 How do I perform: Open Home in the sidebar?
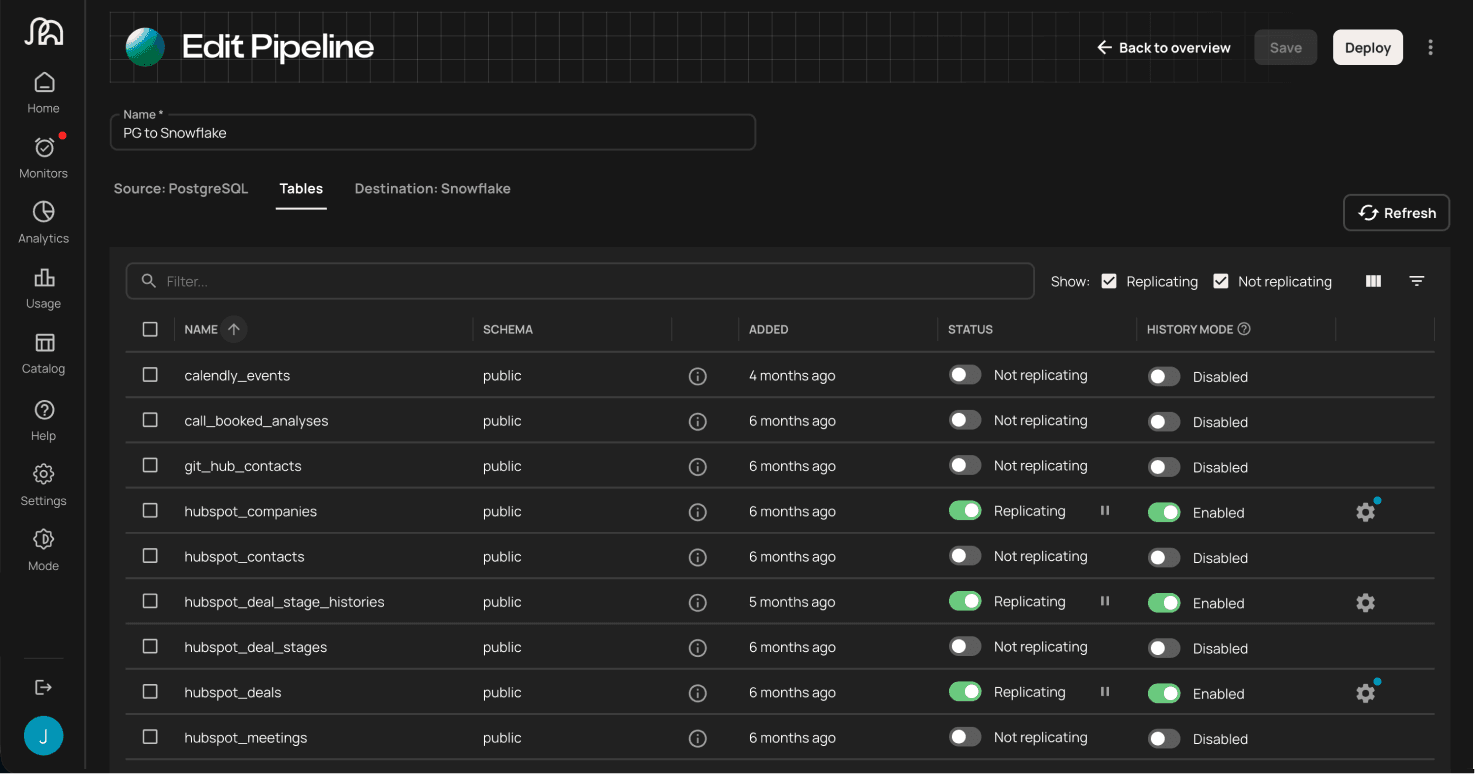[43, 93]
